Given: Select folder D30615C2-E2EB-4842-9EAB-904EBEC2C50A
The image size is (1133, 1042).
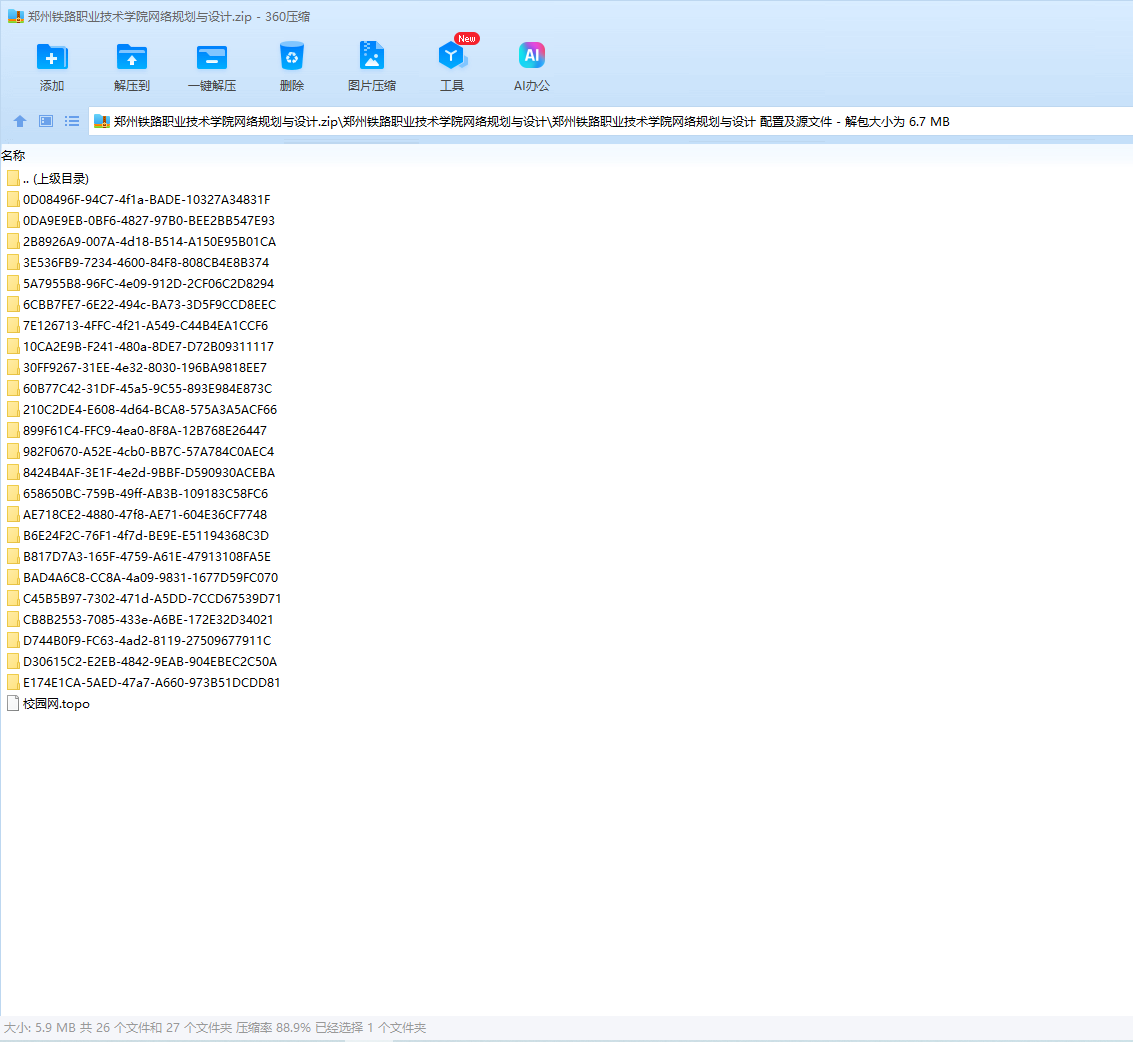Looking at the screenshot, I should (x=142, y=660).
